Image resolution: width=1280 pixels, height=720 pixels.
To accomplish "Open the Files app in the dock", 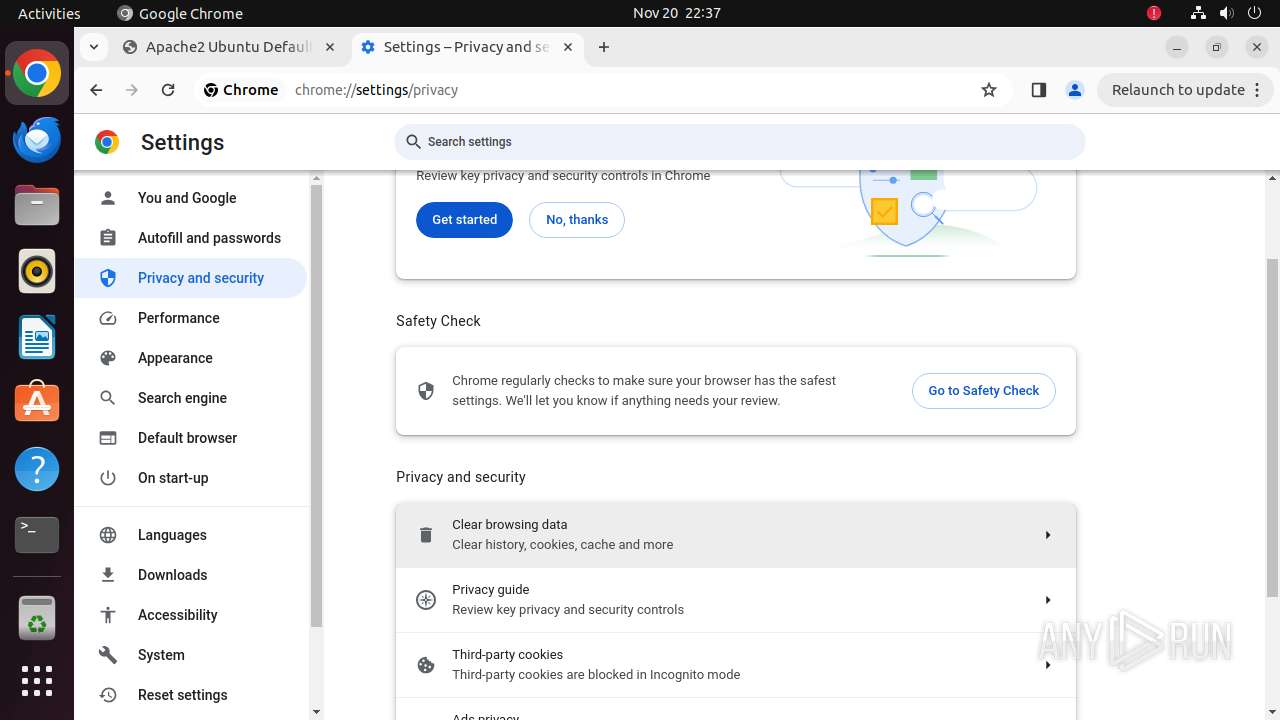I will [37, 205].
